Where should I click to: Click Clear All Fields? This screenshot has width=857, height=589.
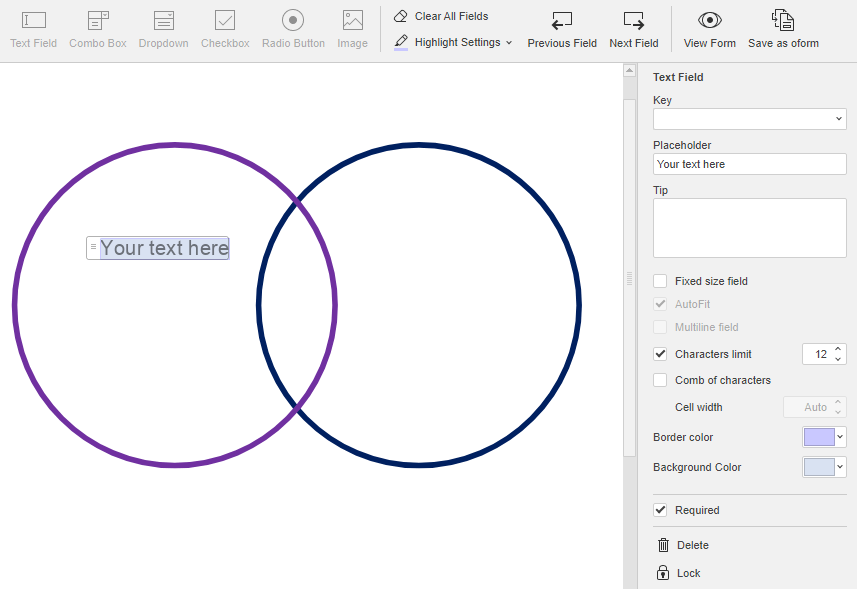point(447,16)
